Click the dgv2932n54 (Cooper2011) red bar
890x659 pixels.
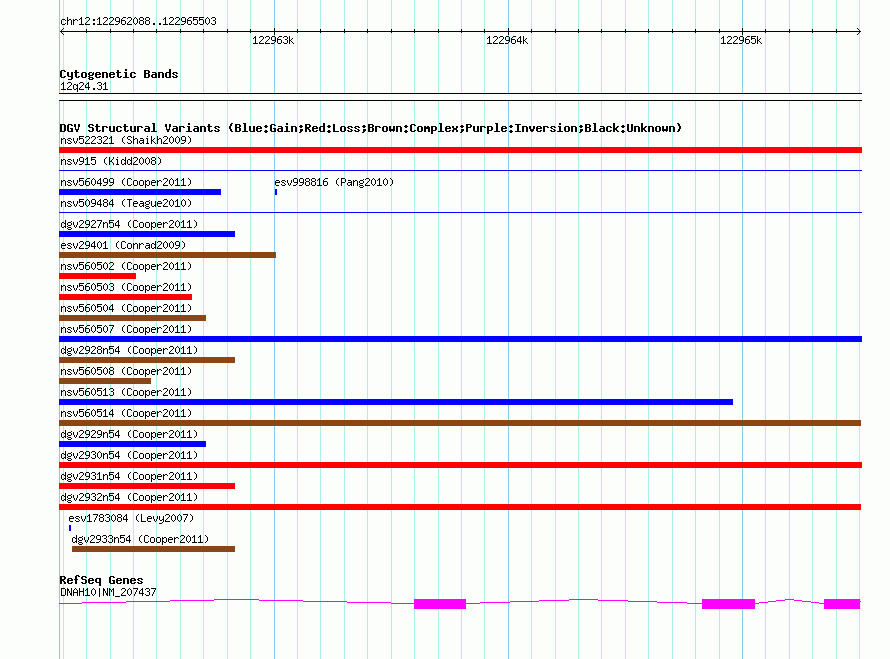pos(460,507)
